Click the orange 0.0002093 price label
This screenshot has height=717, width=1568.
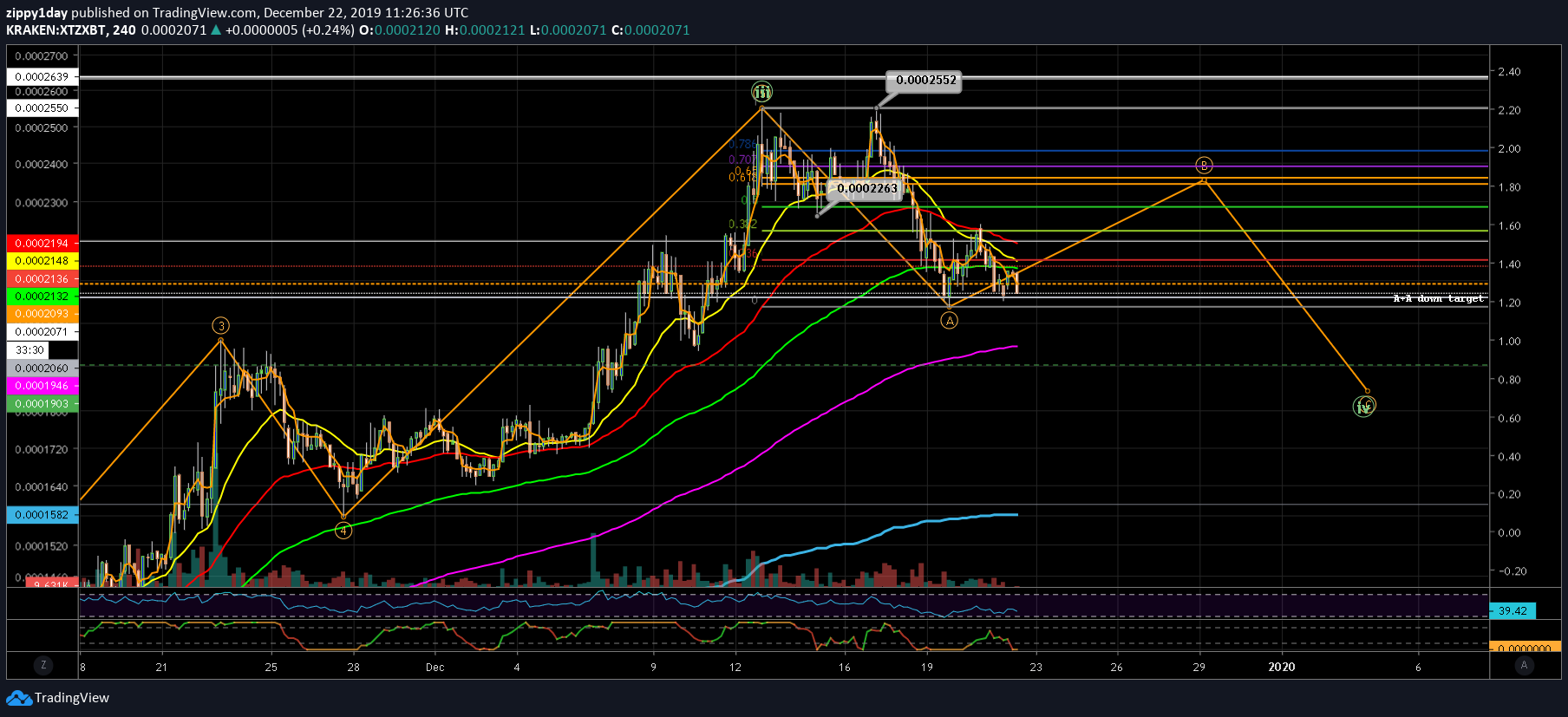tap(42, 314)
